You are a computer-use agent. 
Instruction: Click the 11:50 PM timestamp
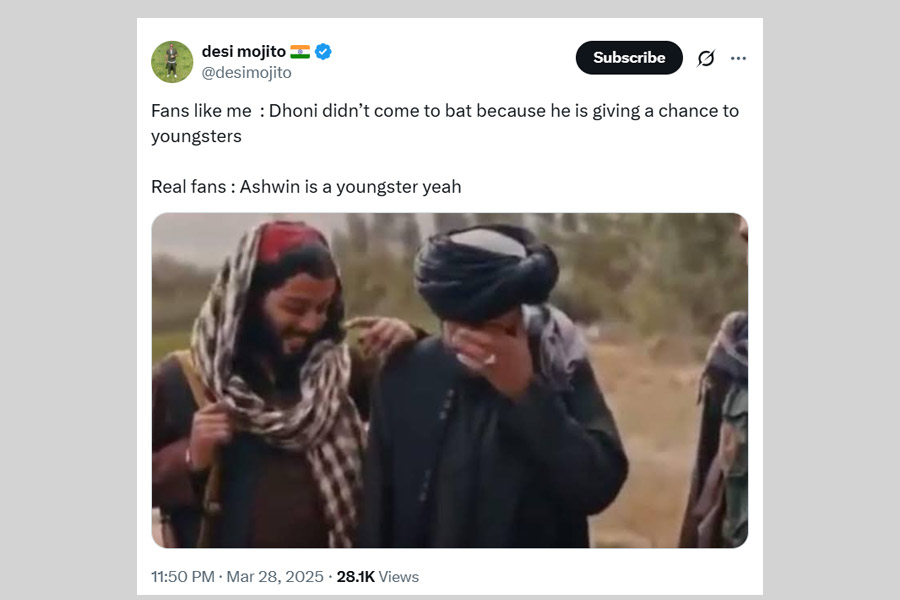(x=182, y=577)
